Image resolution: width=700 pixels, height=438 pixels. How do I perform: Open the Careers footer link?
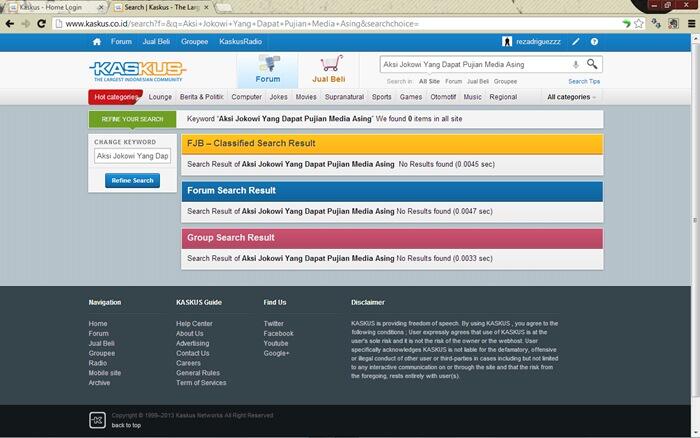point(188,363)
